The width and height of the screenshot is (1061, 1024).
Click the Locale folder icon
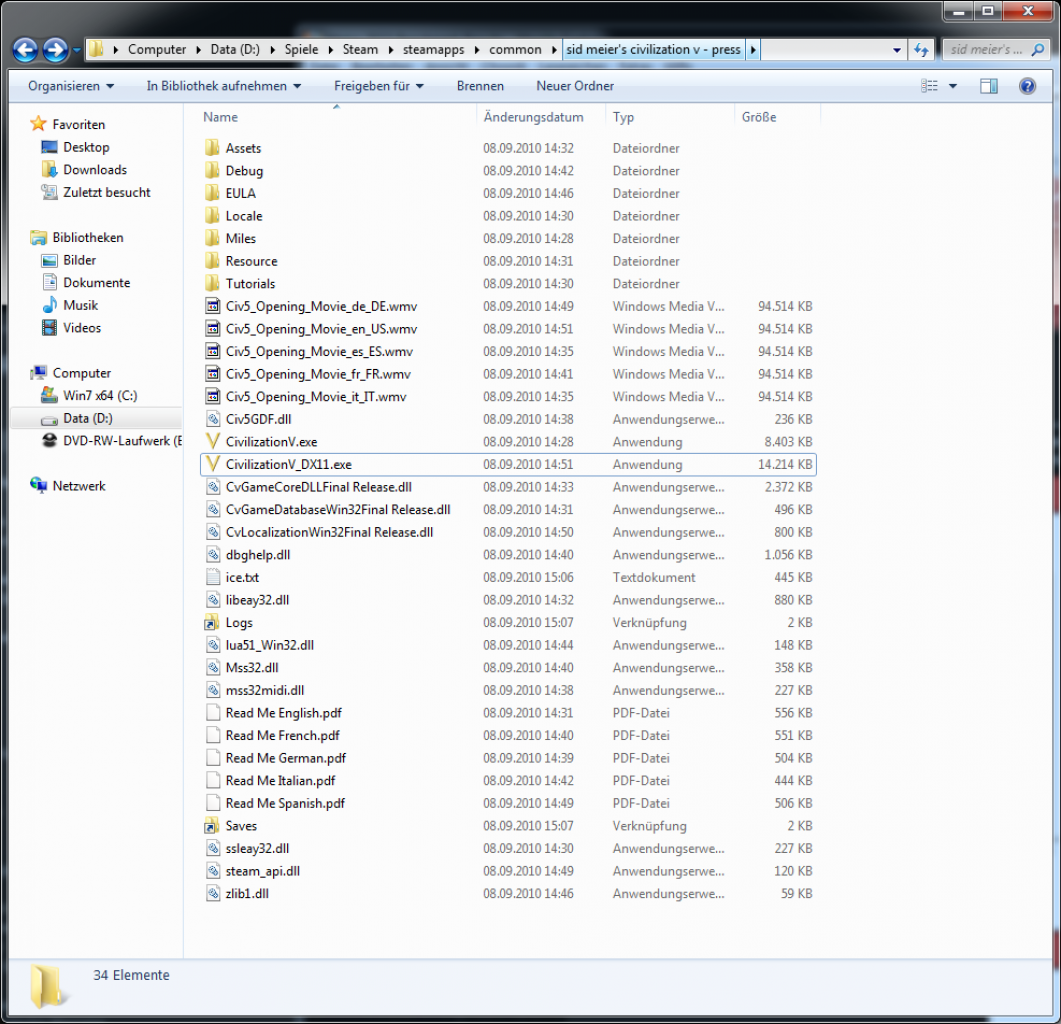coord(212,216)
